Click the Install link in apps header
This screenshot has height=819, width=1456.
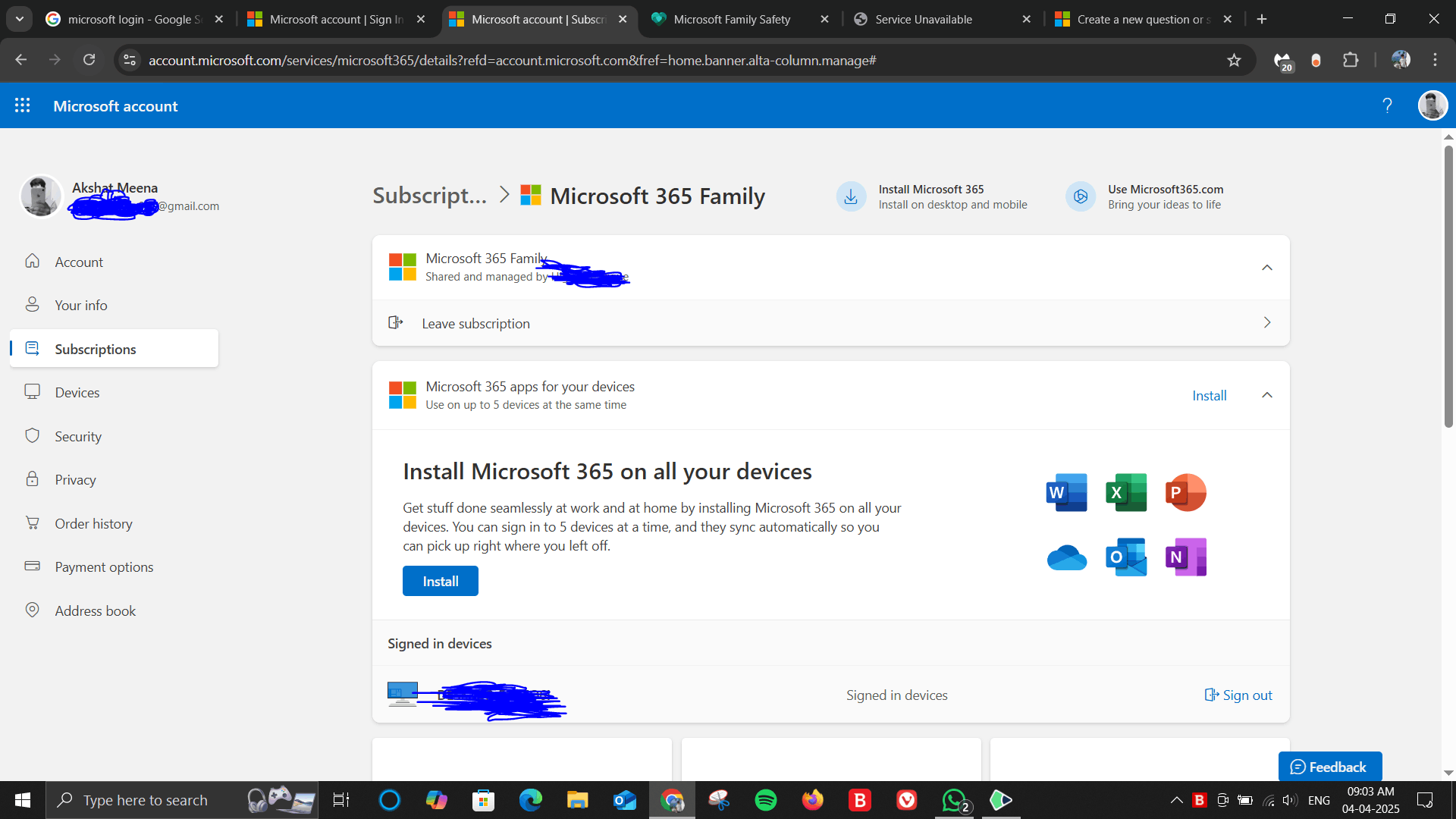[x=1209, y=395]
